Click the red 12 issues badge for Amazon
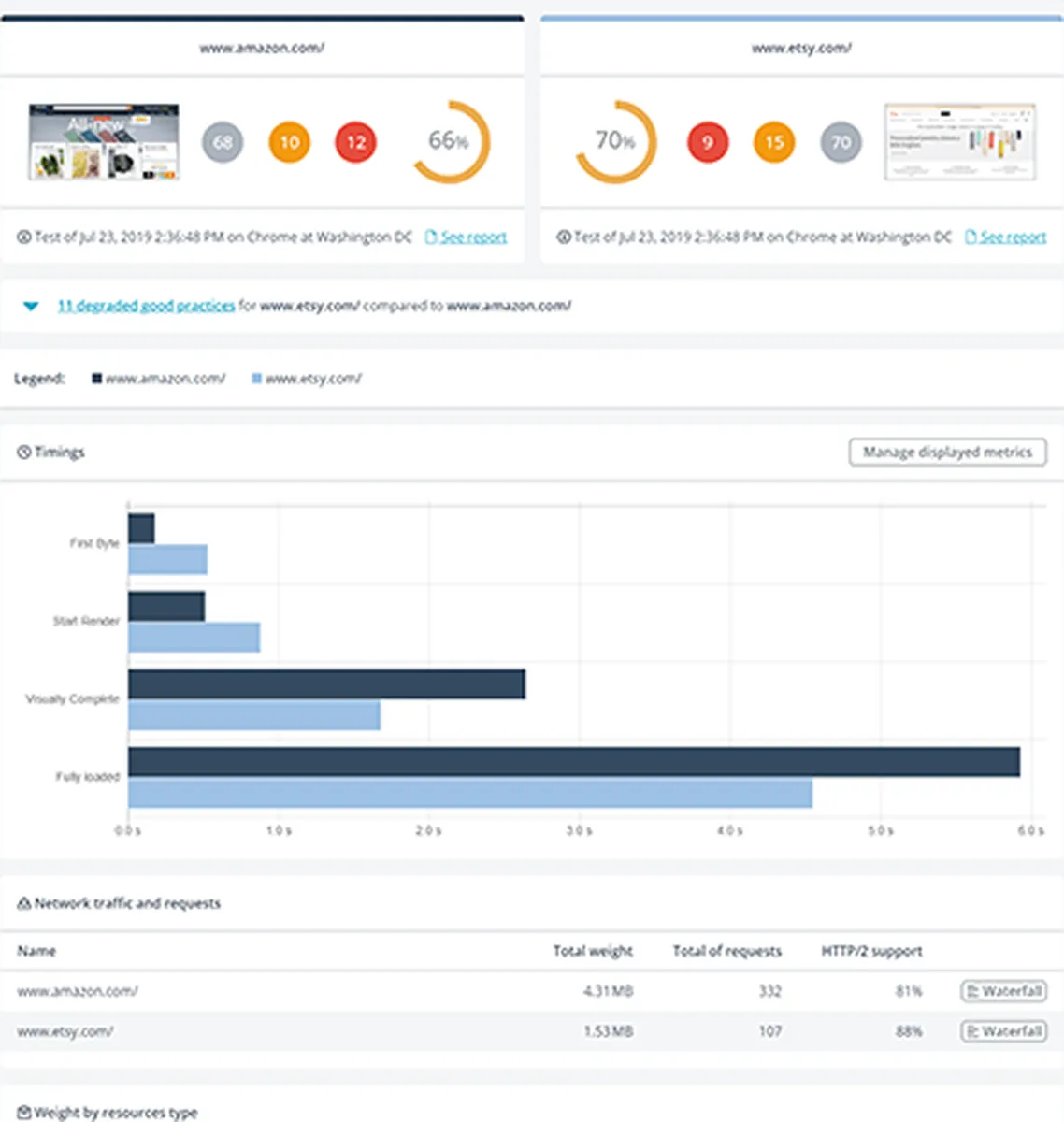 pos(356,143)
